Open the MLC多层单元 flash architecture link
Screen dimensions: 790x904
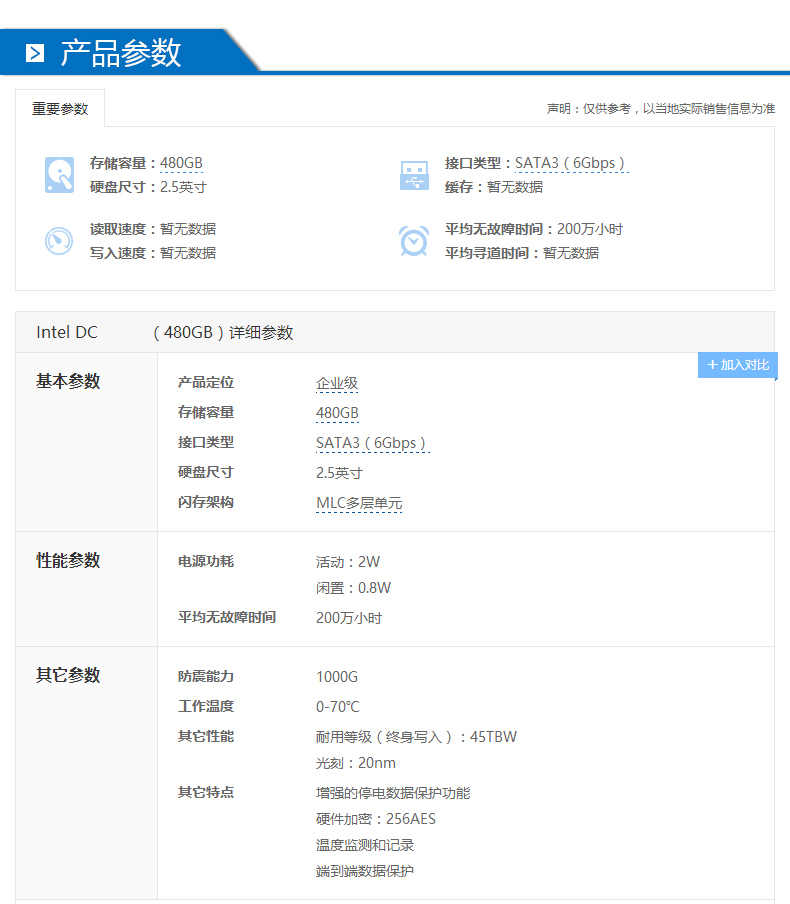point(359,503)
